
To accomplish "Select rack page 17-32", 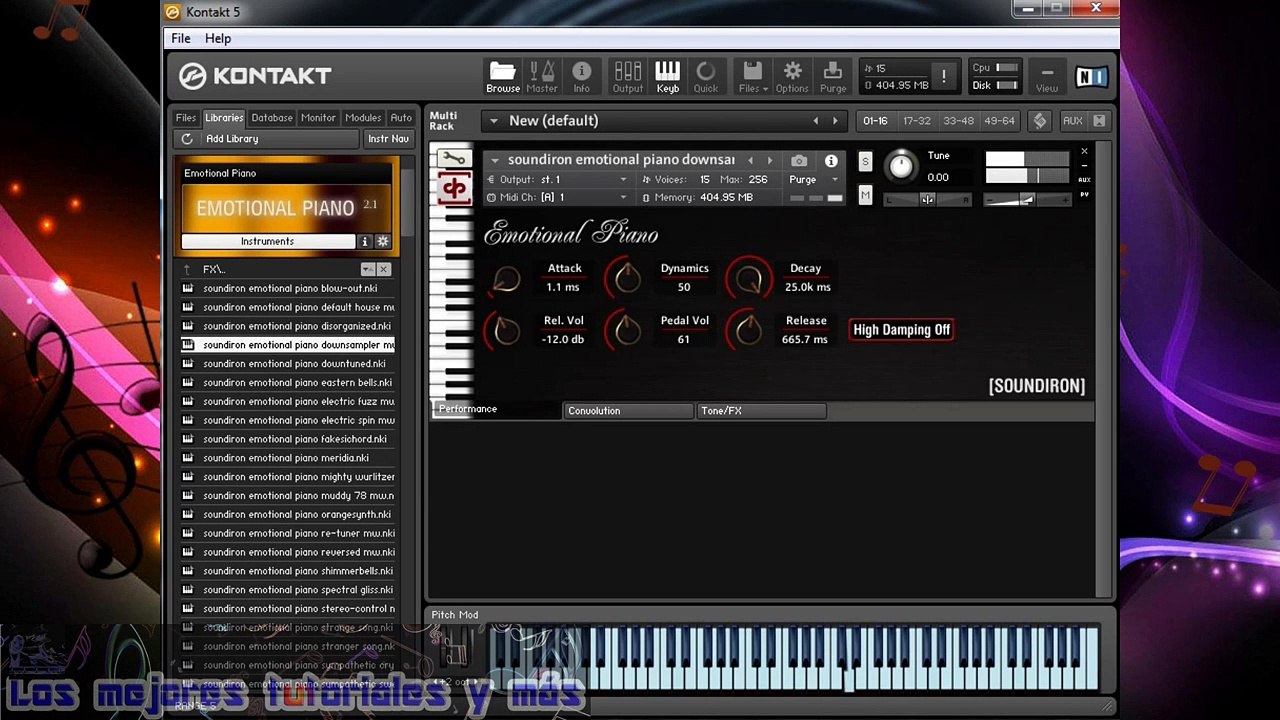I will pyautogui.click(x=916, y=120).
